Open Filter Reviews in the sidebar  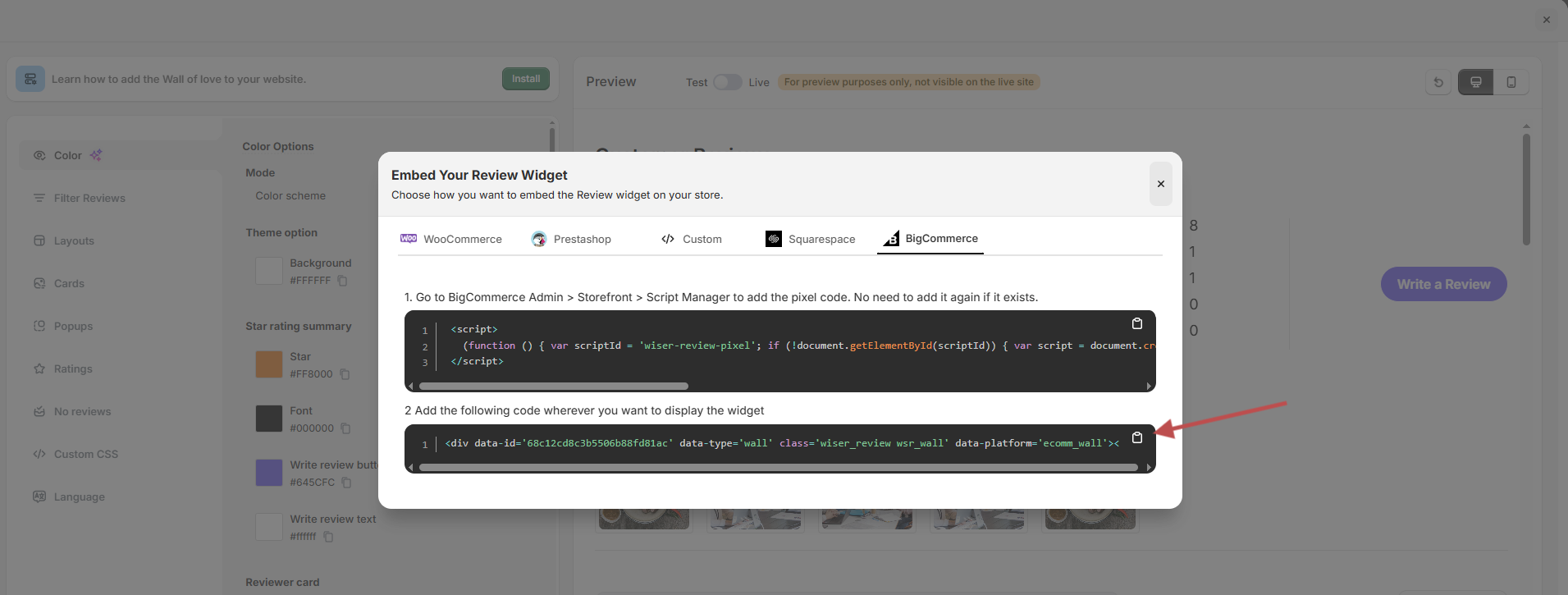tap(89, 198)
